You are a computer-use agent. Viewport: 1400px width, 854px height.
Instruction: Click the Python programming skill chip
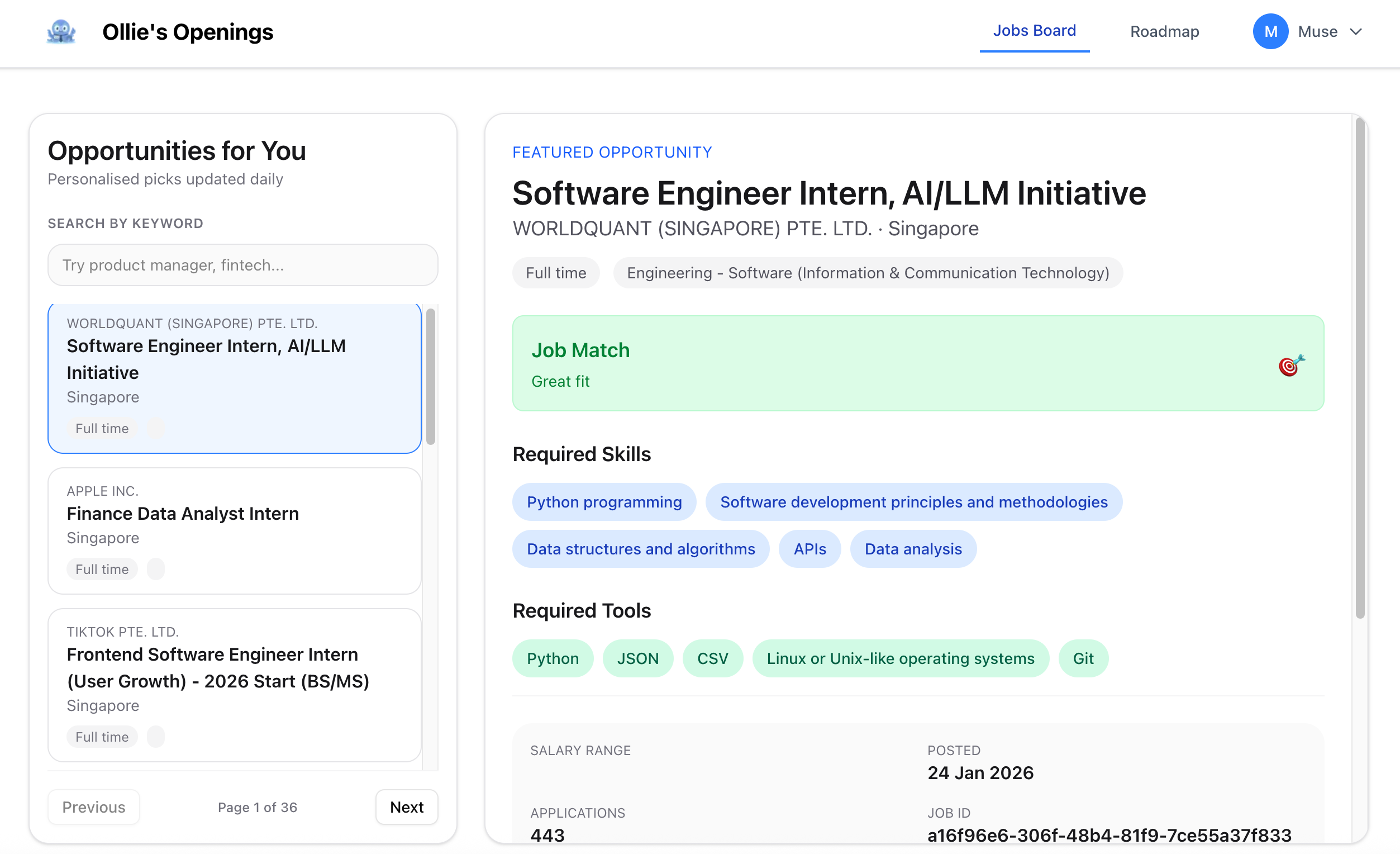[603, 501]
